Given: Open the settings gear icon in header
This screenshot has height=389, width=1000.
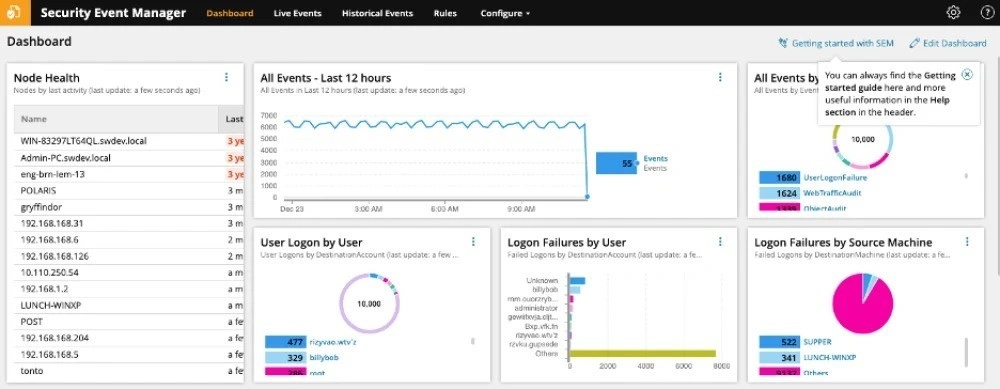Looking at the screenshot, I should tap(953, 12).
